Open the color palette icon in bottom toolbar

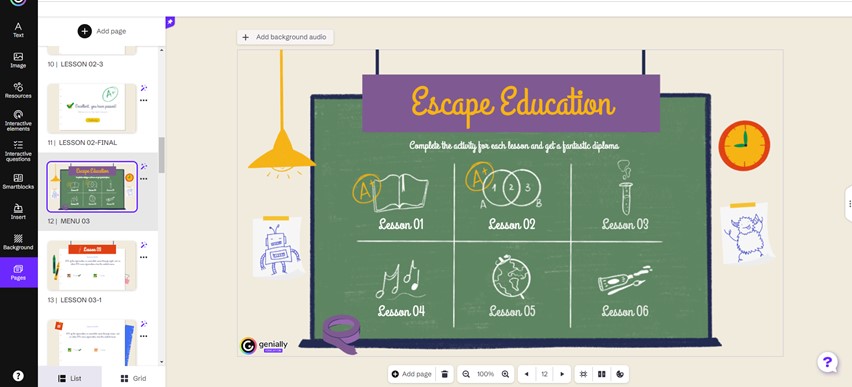(620, 374)
